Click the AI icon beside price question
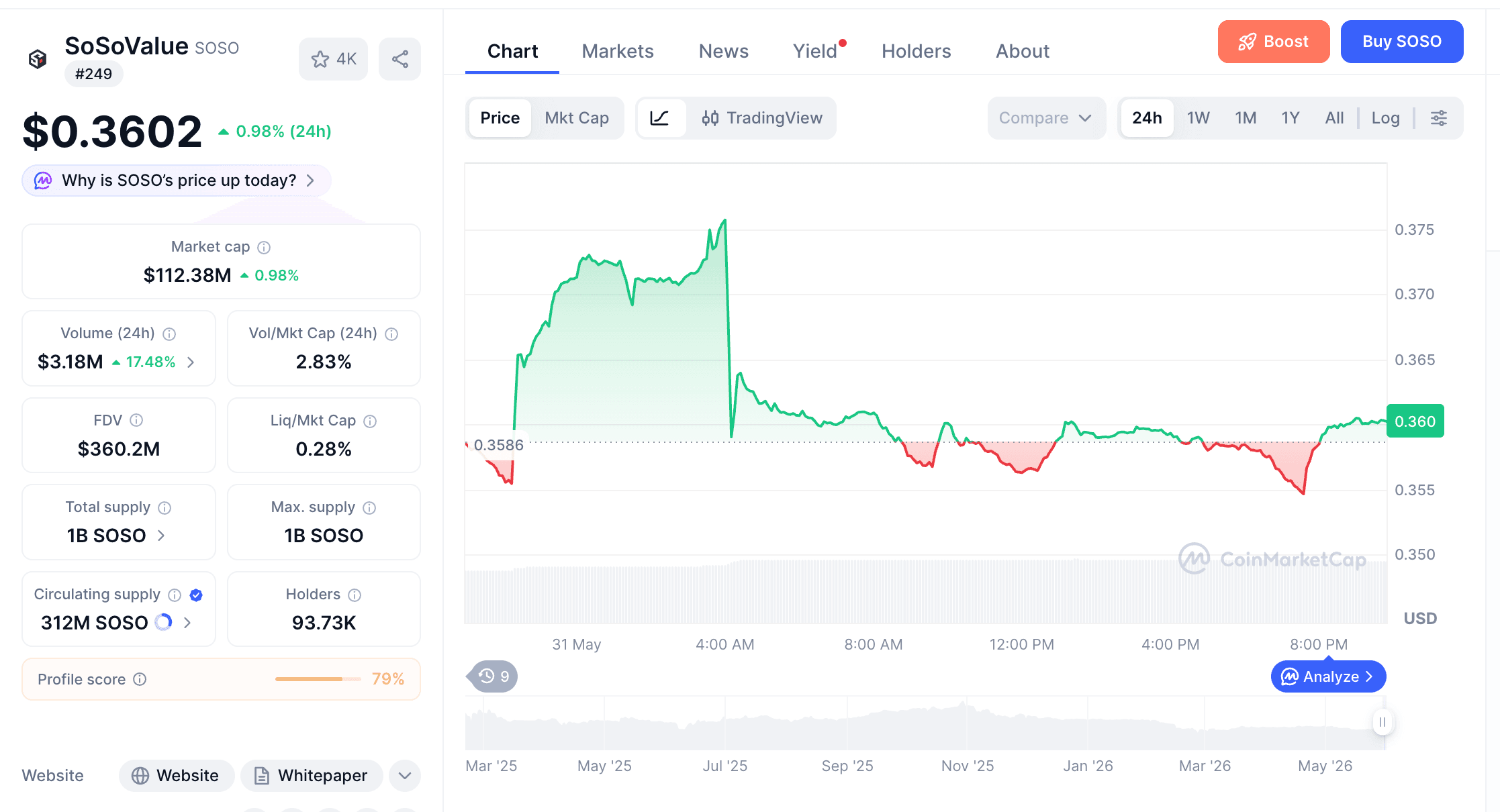The width and height of the screenshot is (1500, 812). tap(43, 181)
